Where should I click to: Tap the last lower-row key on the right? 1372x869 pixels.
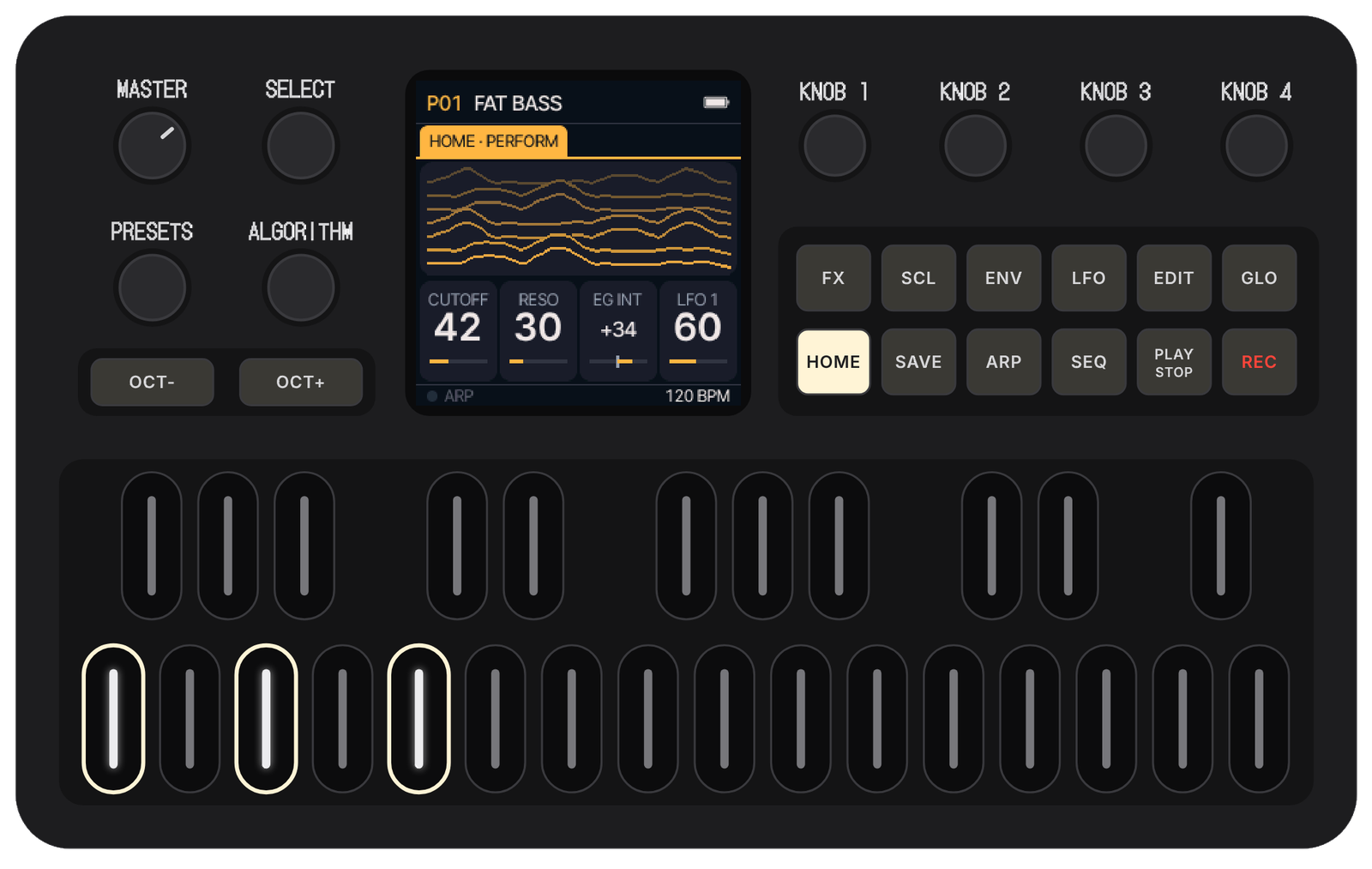coord(1259,719)
